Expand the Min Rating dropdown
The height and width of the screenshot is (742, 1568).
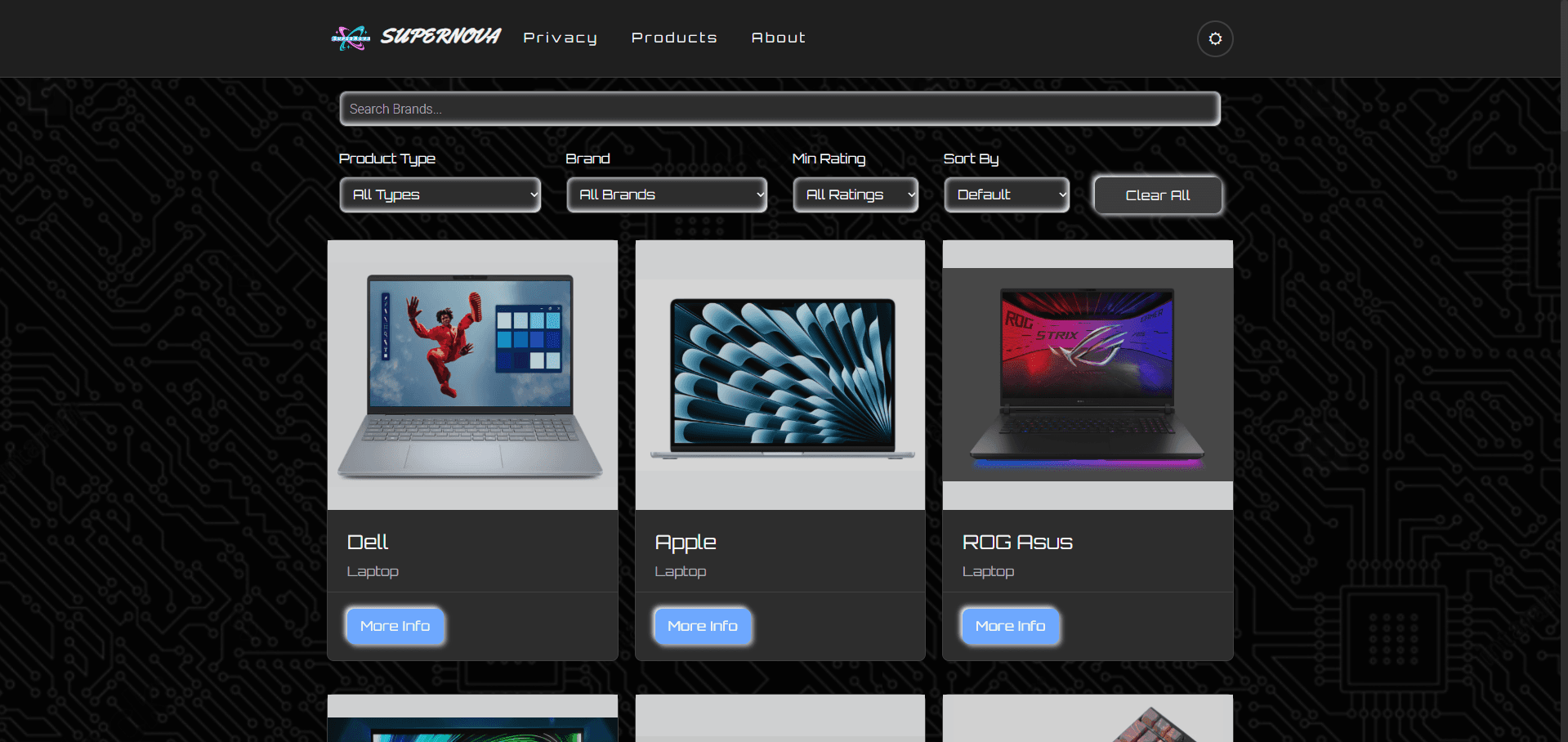pos(855,194)
